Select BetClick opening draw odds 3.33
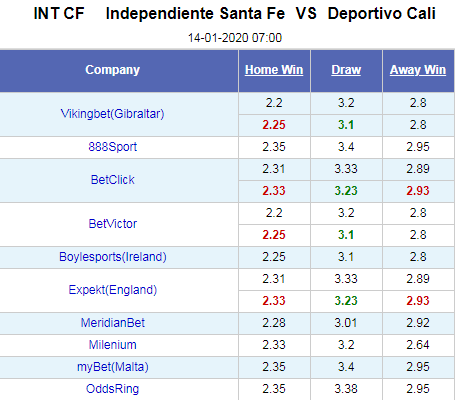The width and height of the screenshot is (455, 400). [x=346, y=169]
